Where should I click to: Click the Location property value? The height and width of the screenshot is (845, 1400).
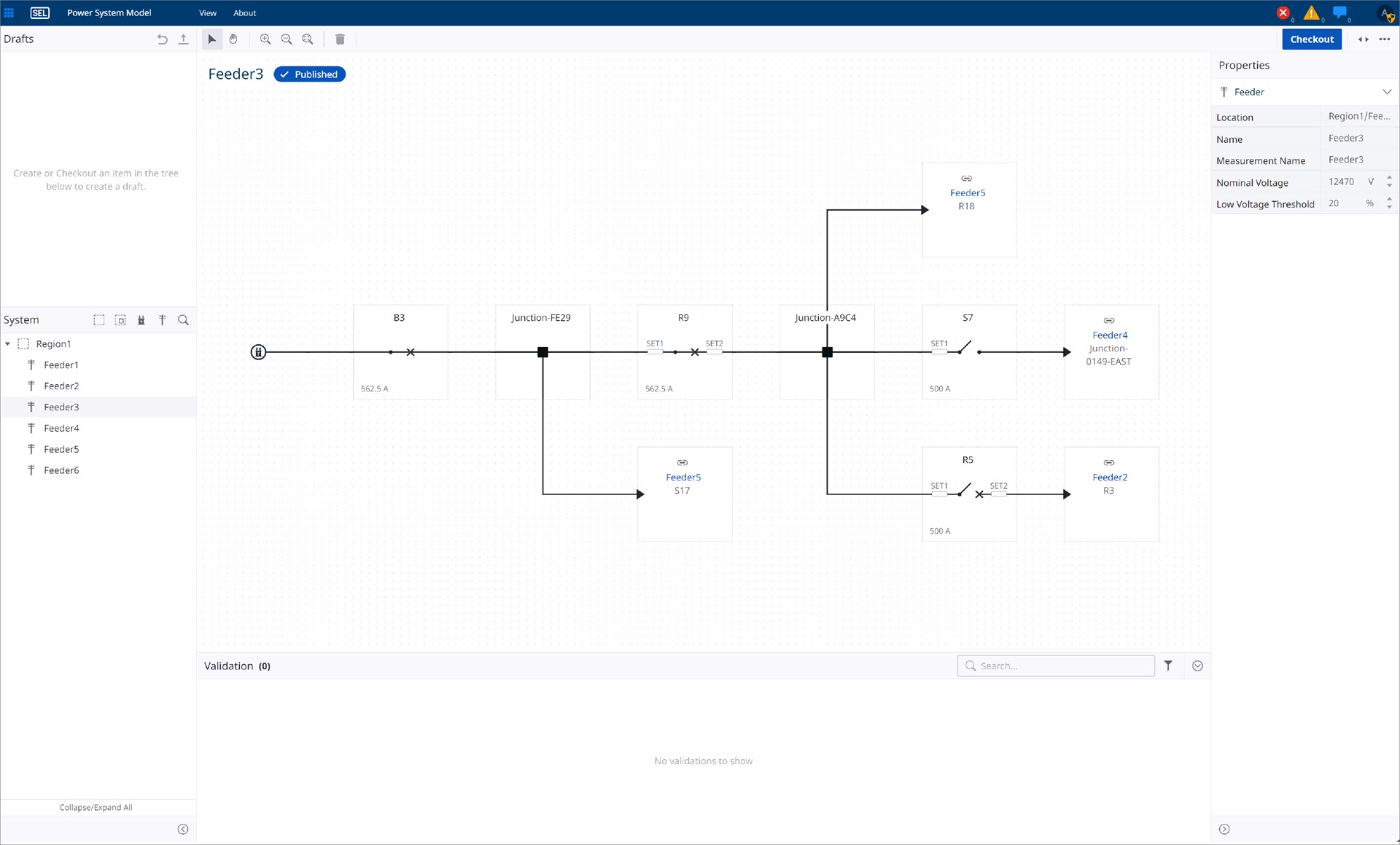pos(1358,117)
